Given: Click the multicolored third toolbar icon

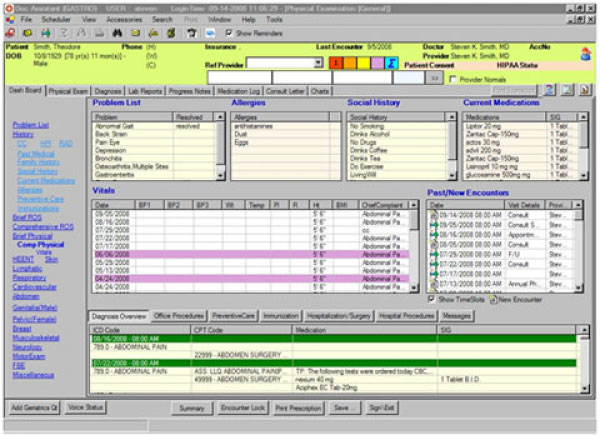Looking at the screenshot, I should [x=46, y=33].
